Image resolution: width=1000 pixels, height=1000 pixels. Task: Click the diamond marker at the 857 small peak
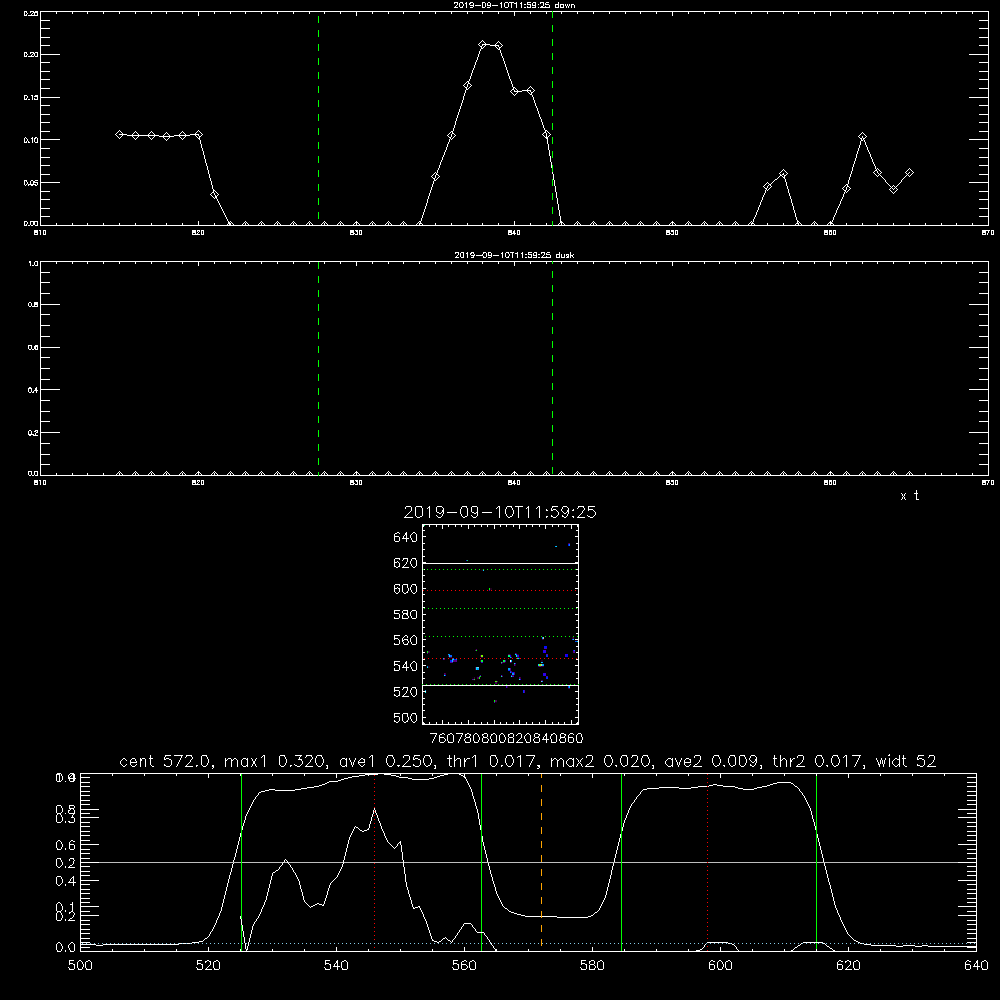(783, 173)
